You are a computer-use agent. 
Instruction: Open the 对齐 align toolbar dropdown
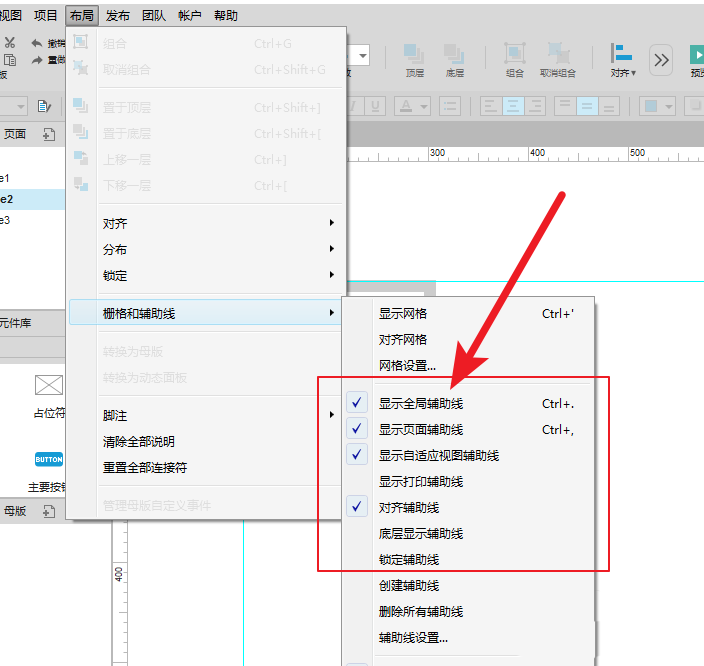click(623, 60)
